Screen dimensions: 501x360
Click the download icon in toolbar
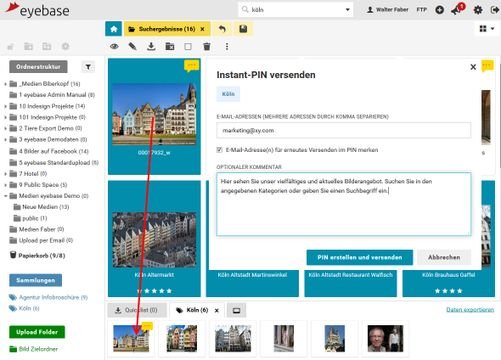point(151,46)
